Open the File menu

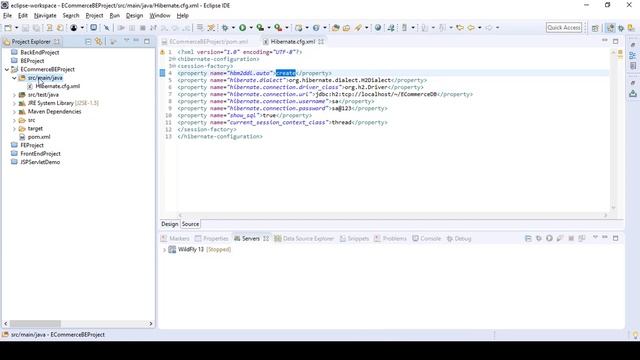click(7, 16)
